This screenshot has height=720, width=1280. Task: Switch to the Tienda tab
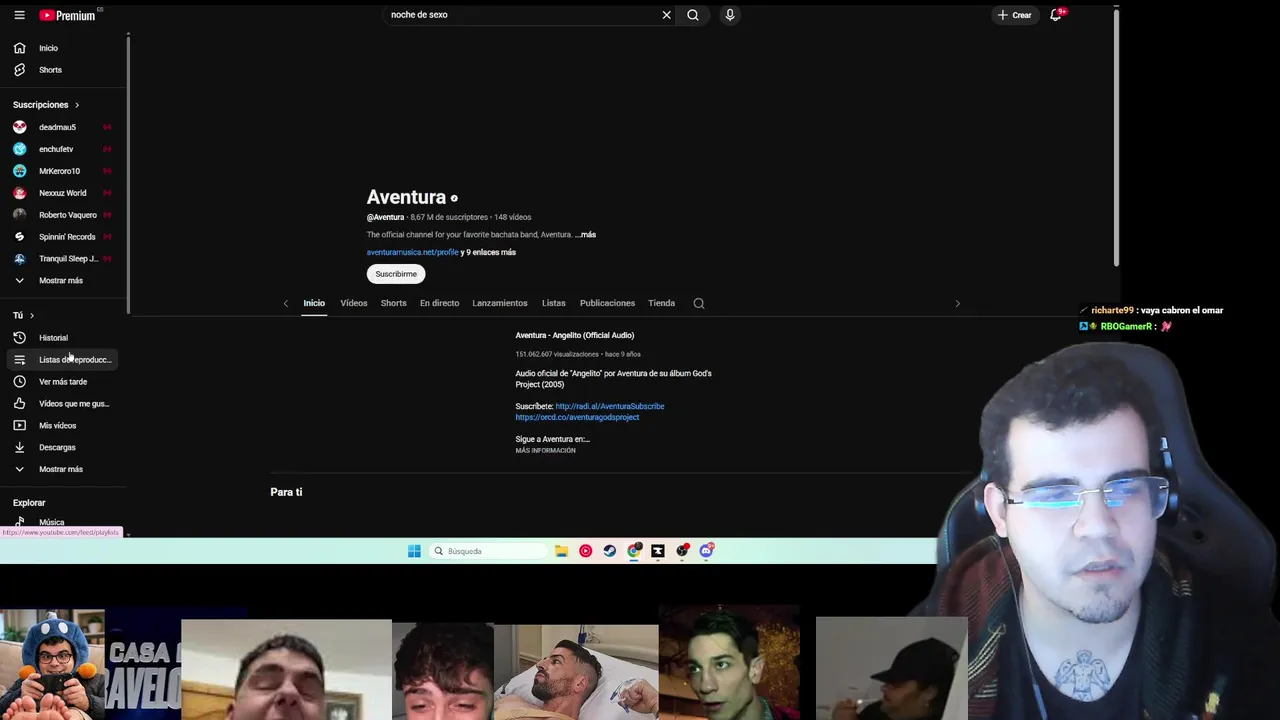pos(661,303)
